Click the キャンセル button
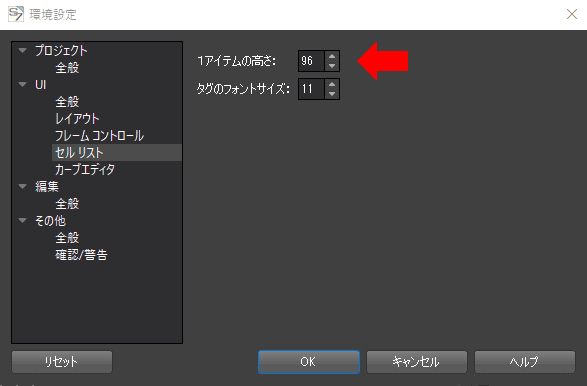Screen dimensions: 587x386 pyautogui.click(x=417, y=362)
